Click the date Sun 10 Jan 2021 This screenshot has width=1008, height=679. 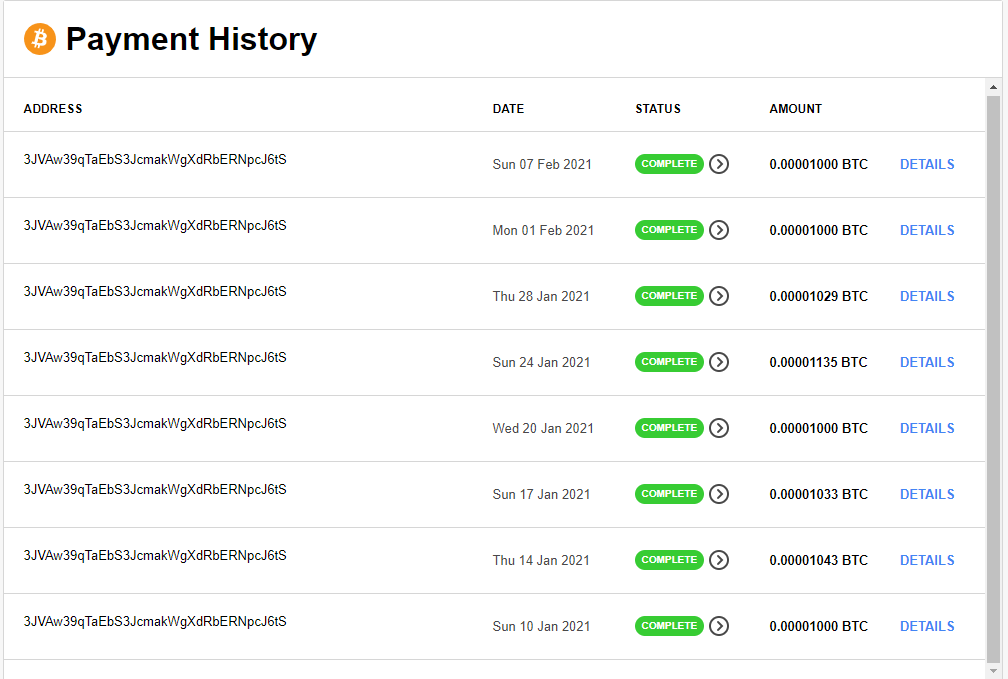pyautogui.click(x=541, y=626)
